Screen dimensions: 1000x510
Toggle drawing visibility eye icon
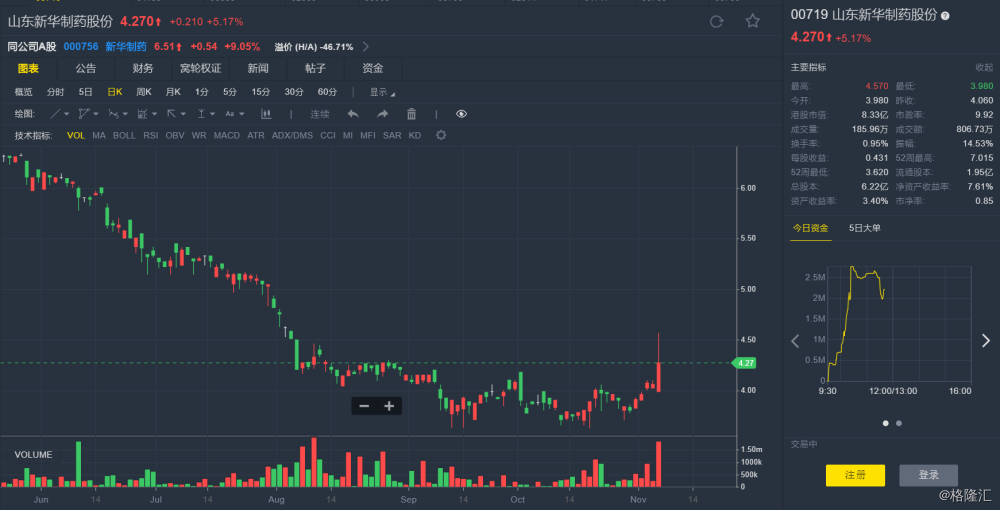coord(461,114)
